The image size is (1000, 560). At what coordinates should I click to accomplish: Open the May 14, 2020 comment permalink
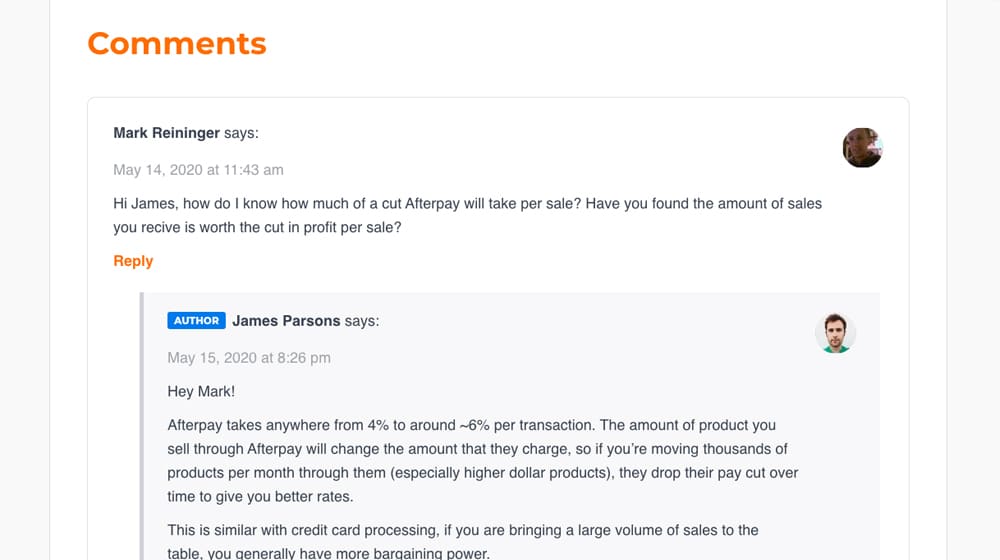point(198,170)
